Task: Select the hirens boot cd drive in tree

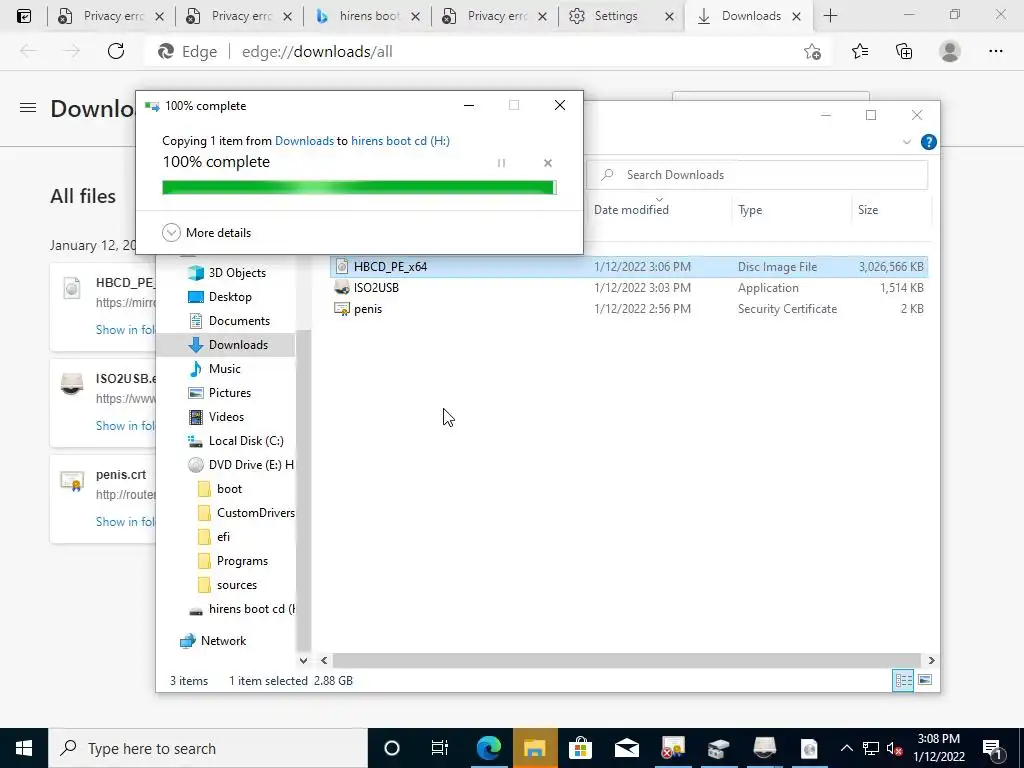Action: [x=242, y=609]
